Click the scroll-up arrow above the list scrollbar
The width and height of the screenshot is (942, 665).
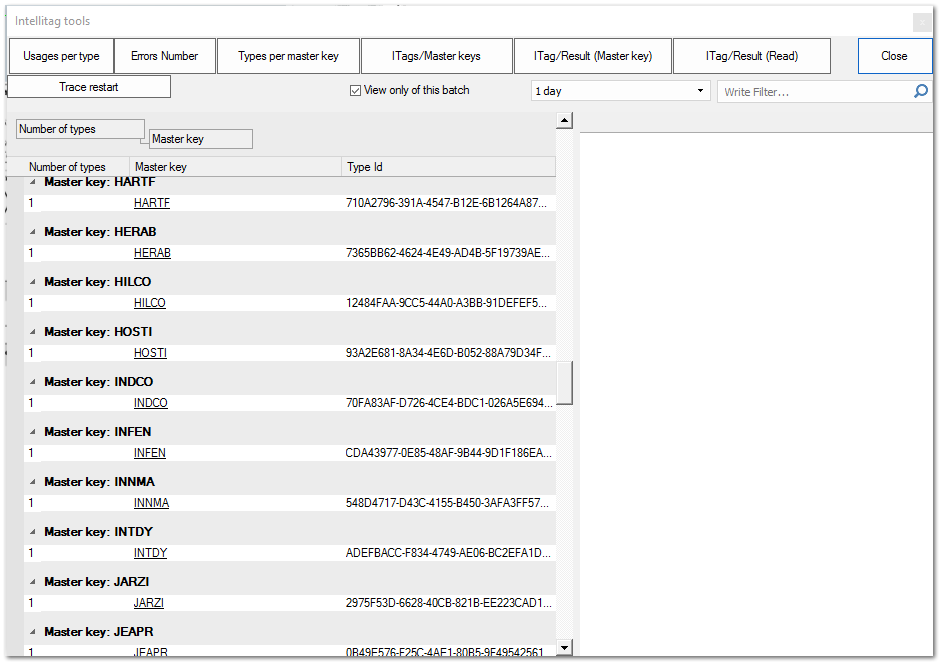(564, 118)
